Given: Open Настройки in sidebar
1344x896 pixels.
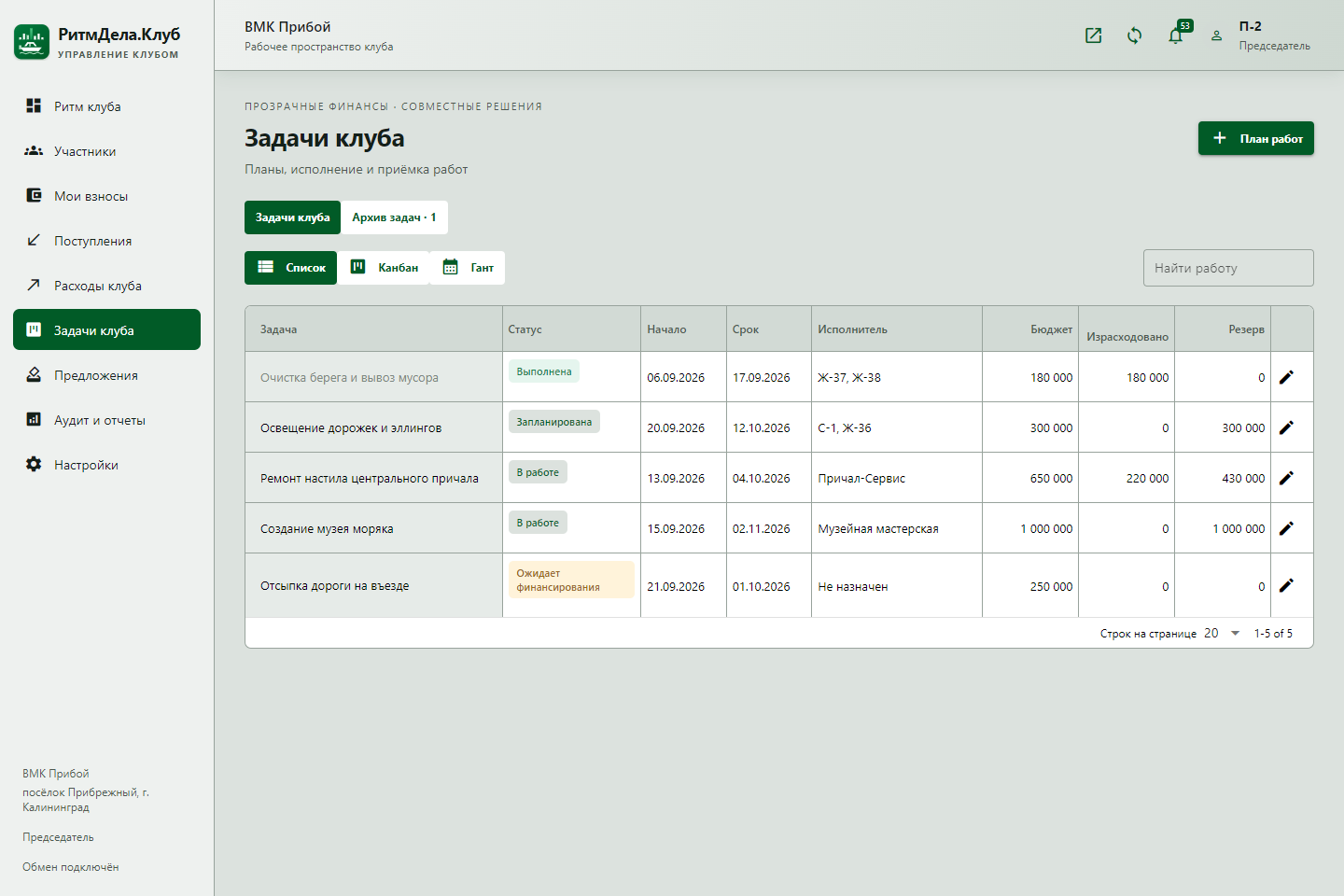Looking at the screenshot, I should 106,464.
